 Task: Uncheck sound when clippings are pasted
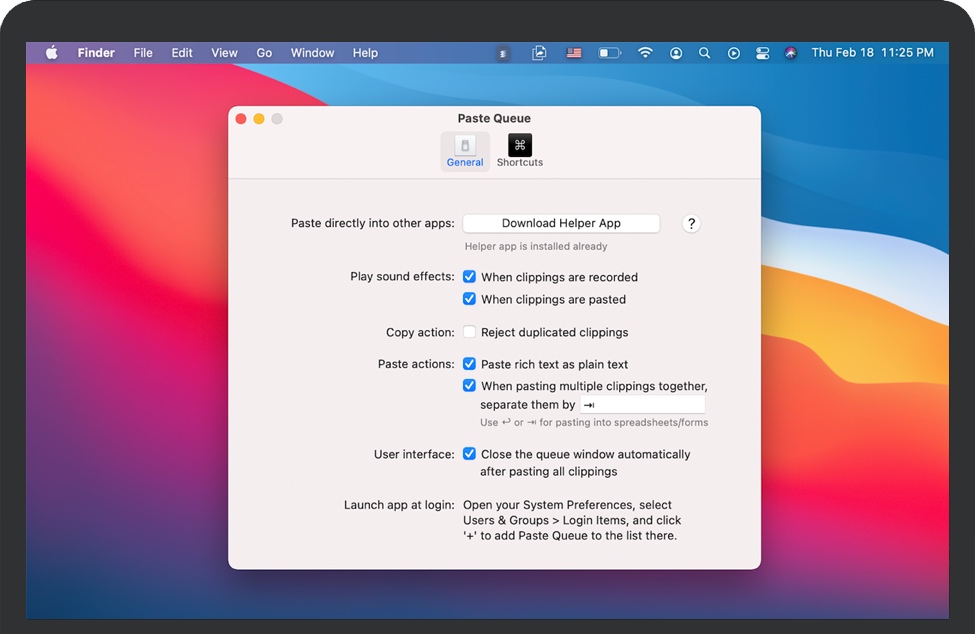[469, 299]
